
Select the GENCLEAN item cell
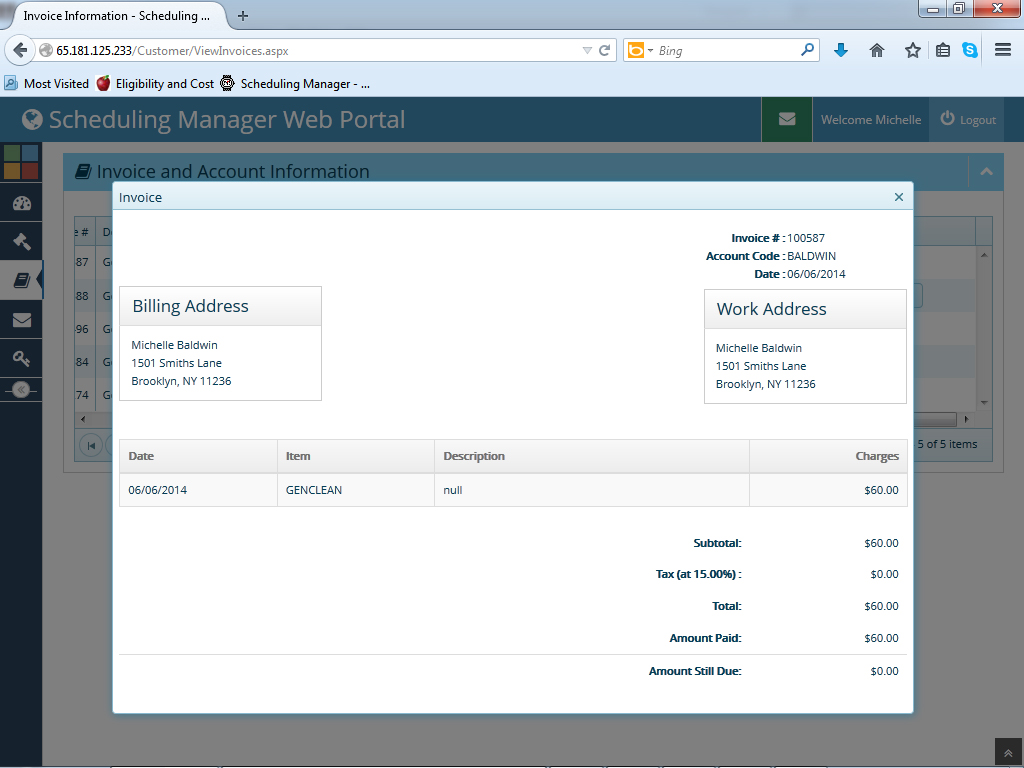point(356,490)
